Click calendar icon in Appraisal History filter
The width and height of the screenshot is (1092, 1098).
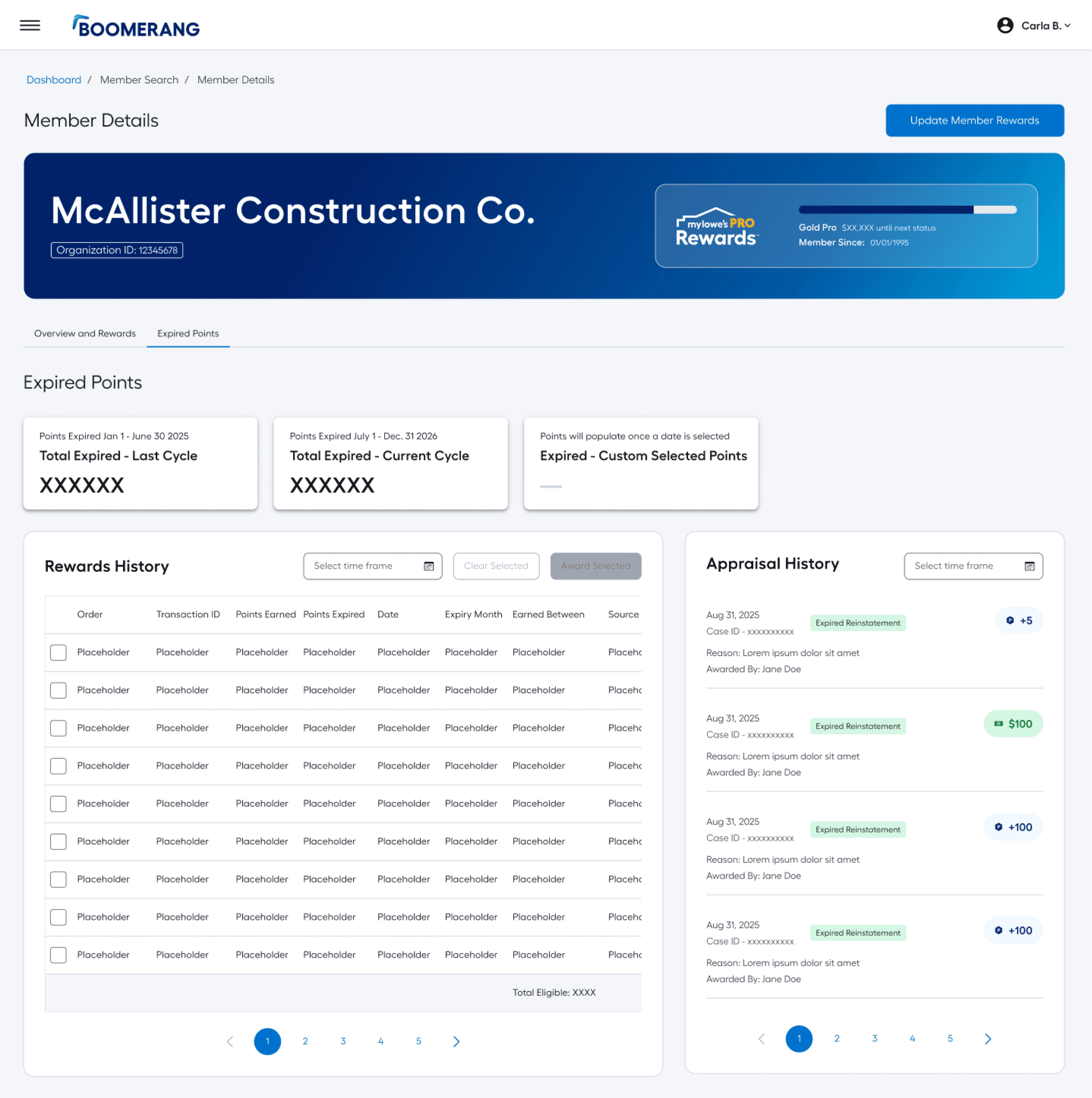pos(1029,566)
